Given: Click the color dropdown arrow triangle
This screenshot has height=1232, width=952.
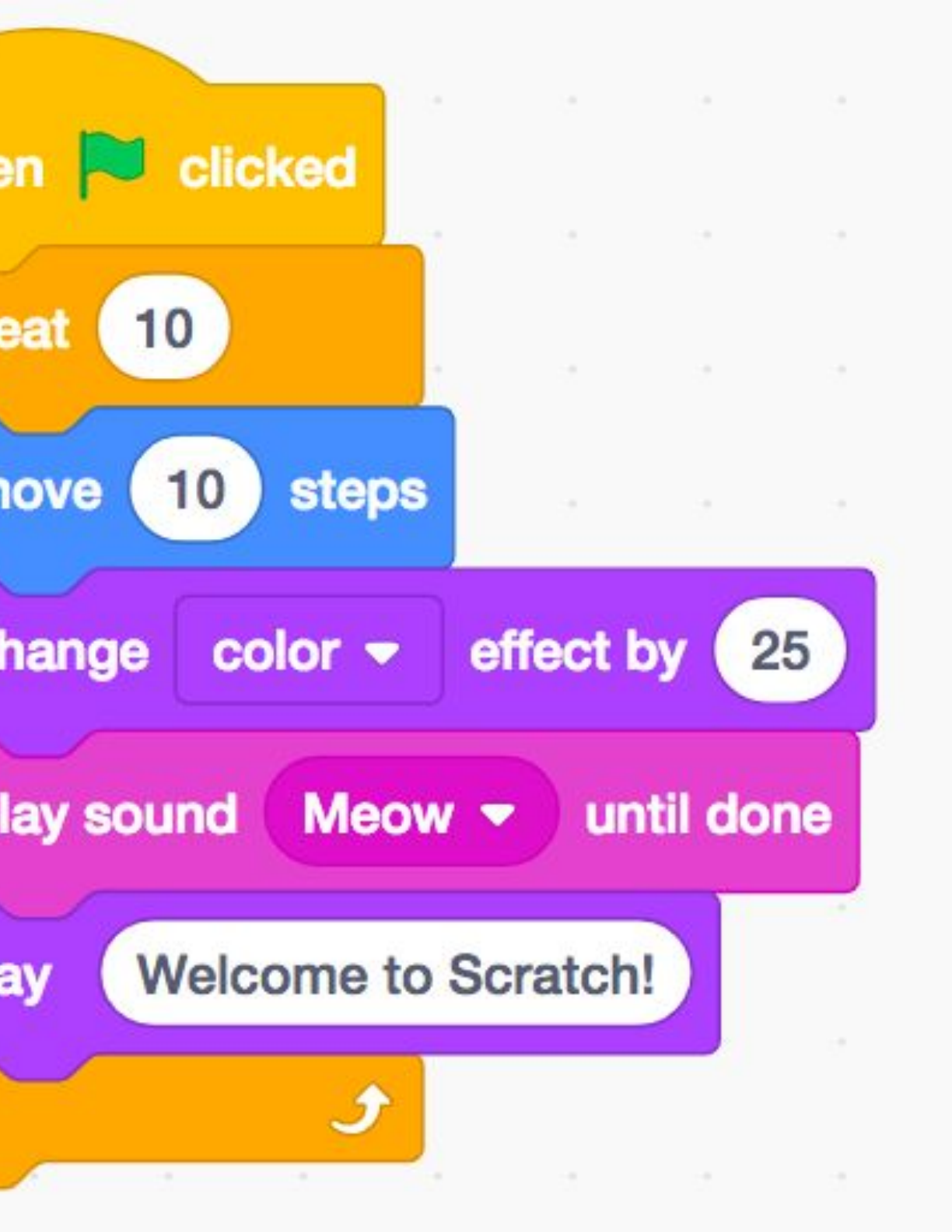Looking at the screenshot, I should pos(382,652).
